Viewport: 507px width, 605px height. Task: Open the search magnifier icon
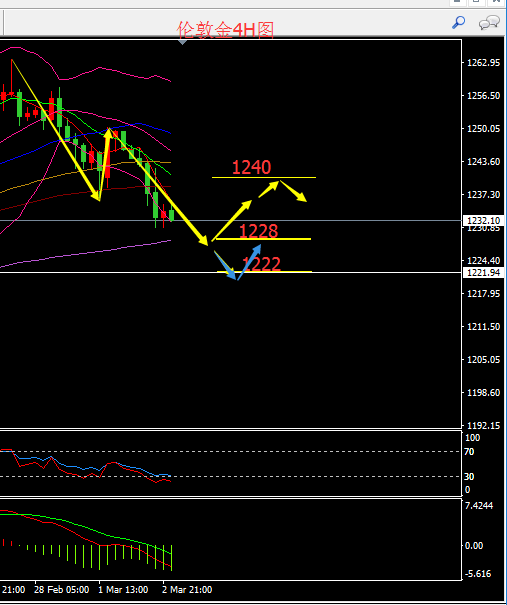[x=458, y=22]
